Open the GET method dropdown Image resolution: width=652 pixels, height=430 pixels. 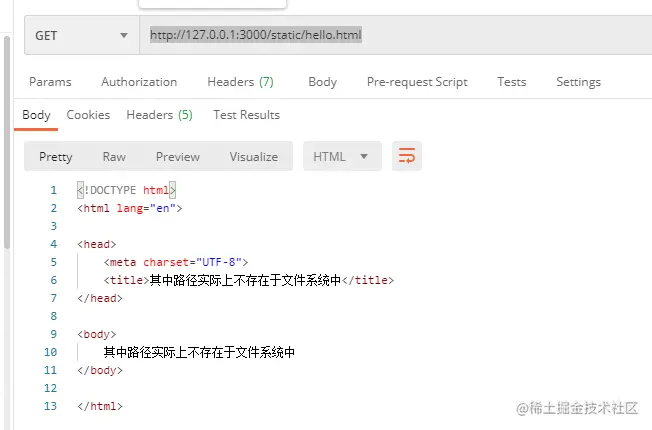coord(82,35)
